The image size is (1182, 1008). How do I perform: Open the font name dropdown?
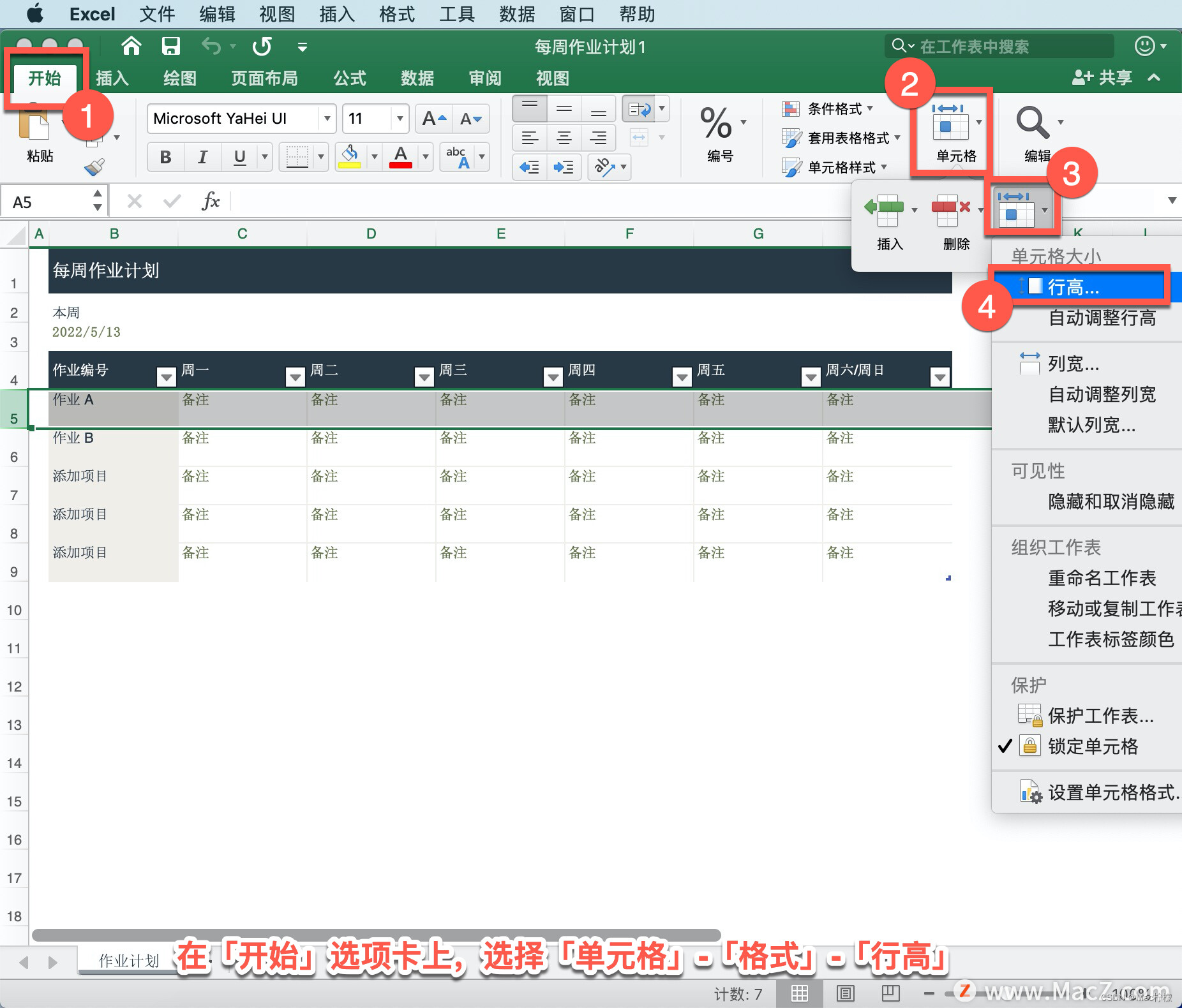coord(327,119)
